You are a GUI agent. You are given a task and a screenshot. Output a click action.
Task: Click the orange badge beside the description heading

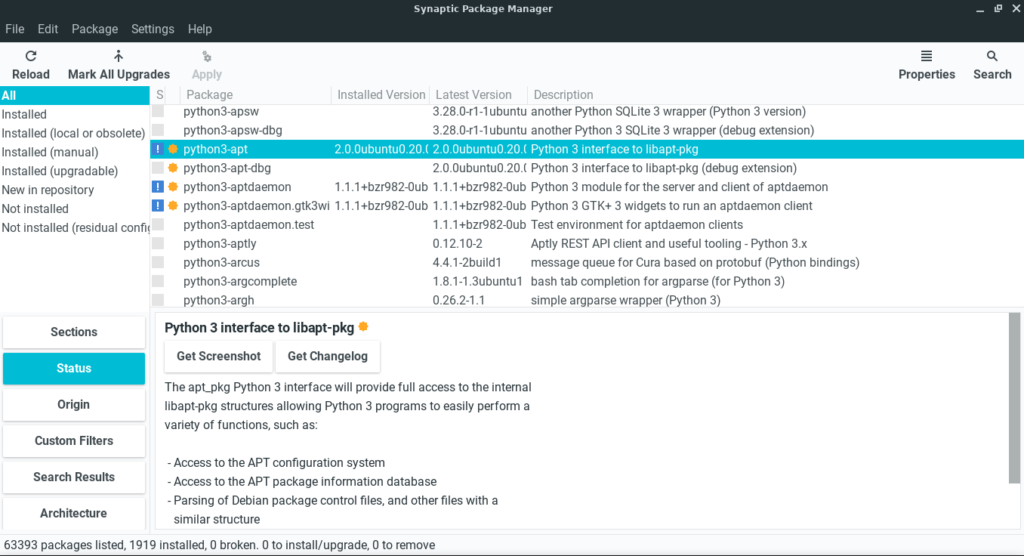coord(364,327)
